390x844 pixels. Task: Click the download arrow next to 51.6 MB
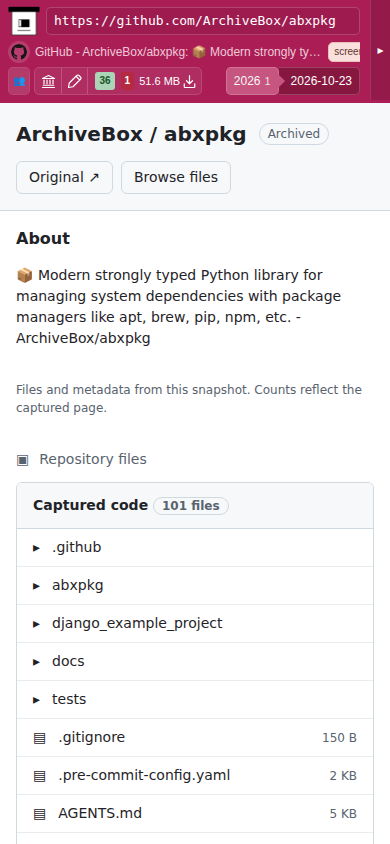[x=189, y=81]
